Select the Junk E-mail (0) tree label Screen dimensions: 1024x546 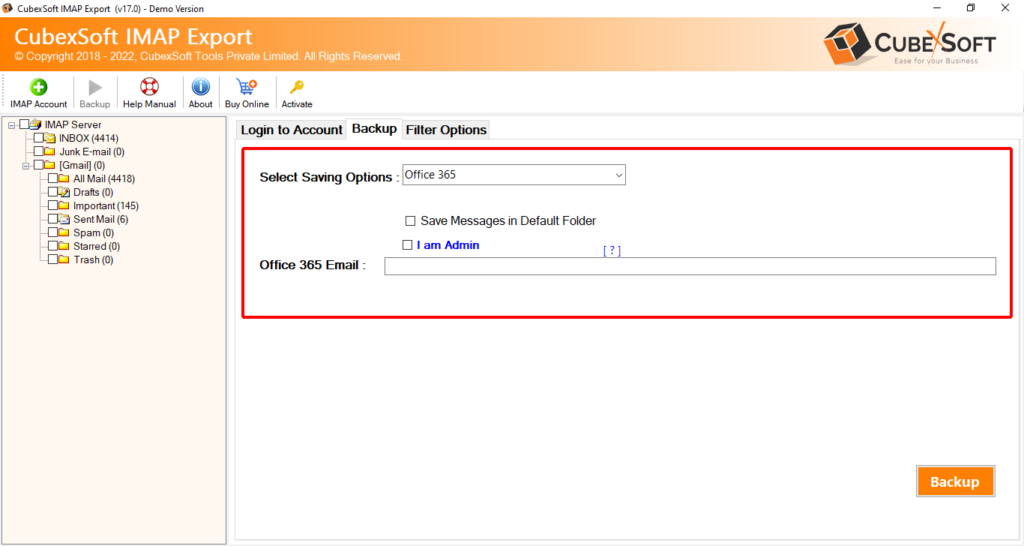[x=92, y=152]
